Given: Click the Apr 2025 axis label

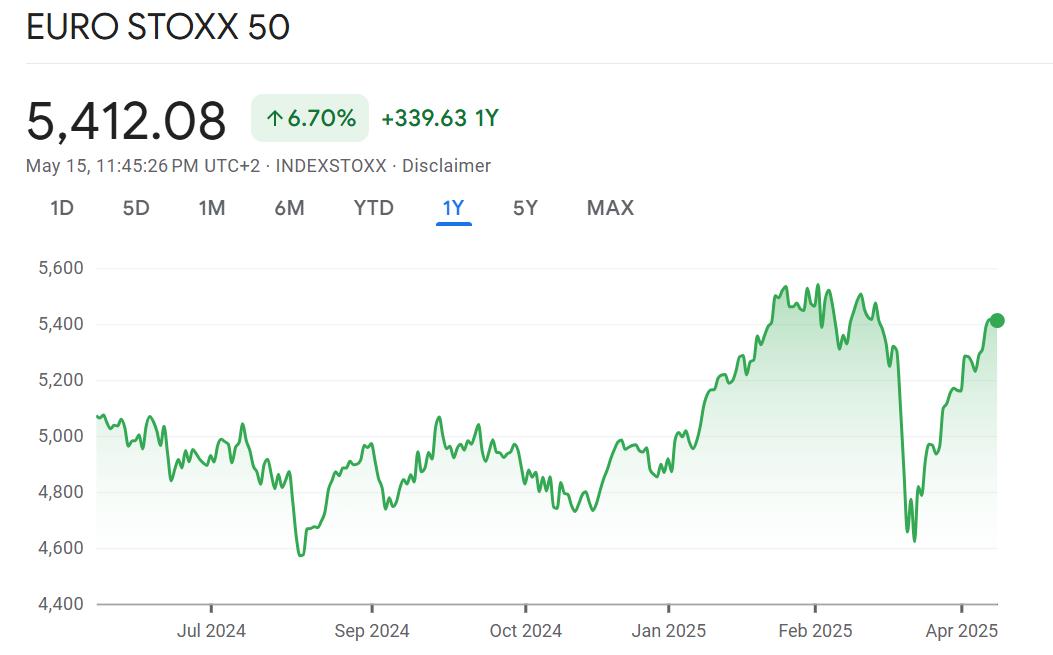Looking at the screenshot, I should (961, 631).
